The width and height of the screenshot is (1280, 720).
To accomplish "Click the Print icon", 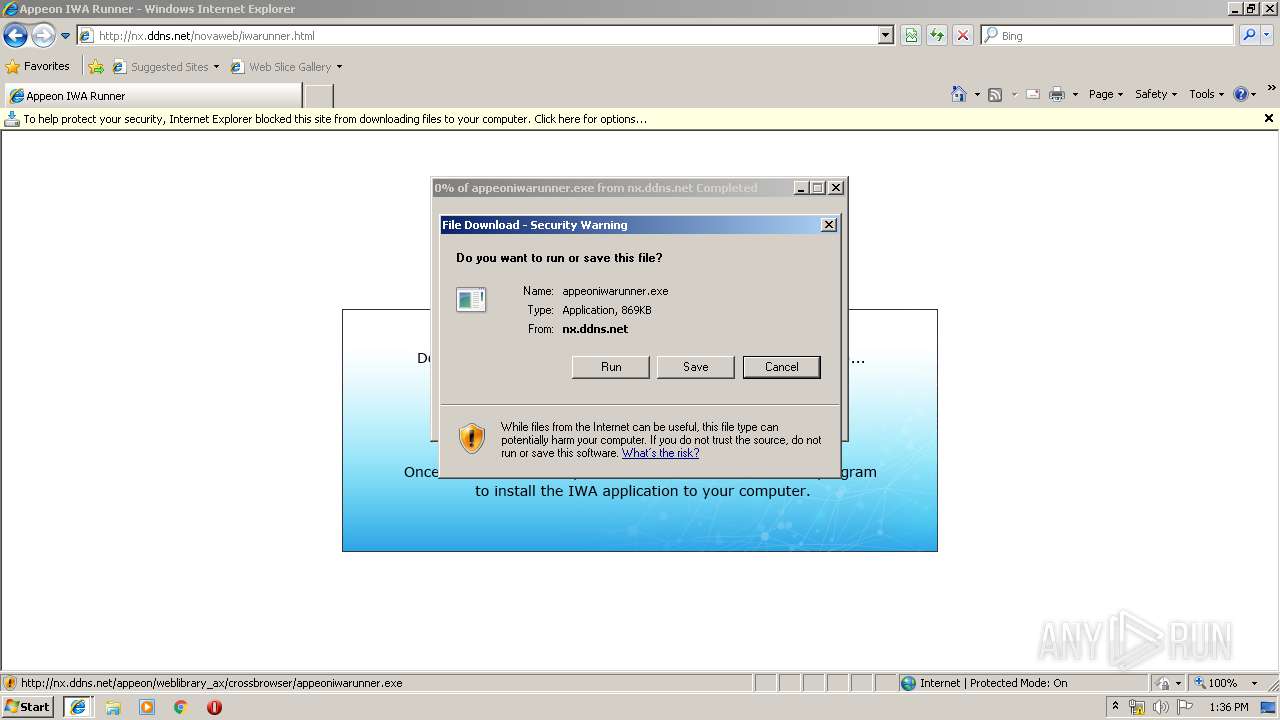I will [x=1057, y=94].
